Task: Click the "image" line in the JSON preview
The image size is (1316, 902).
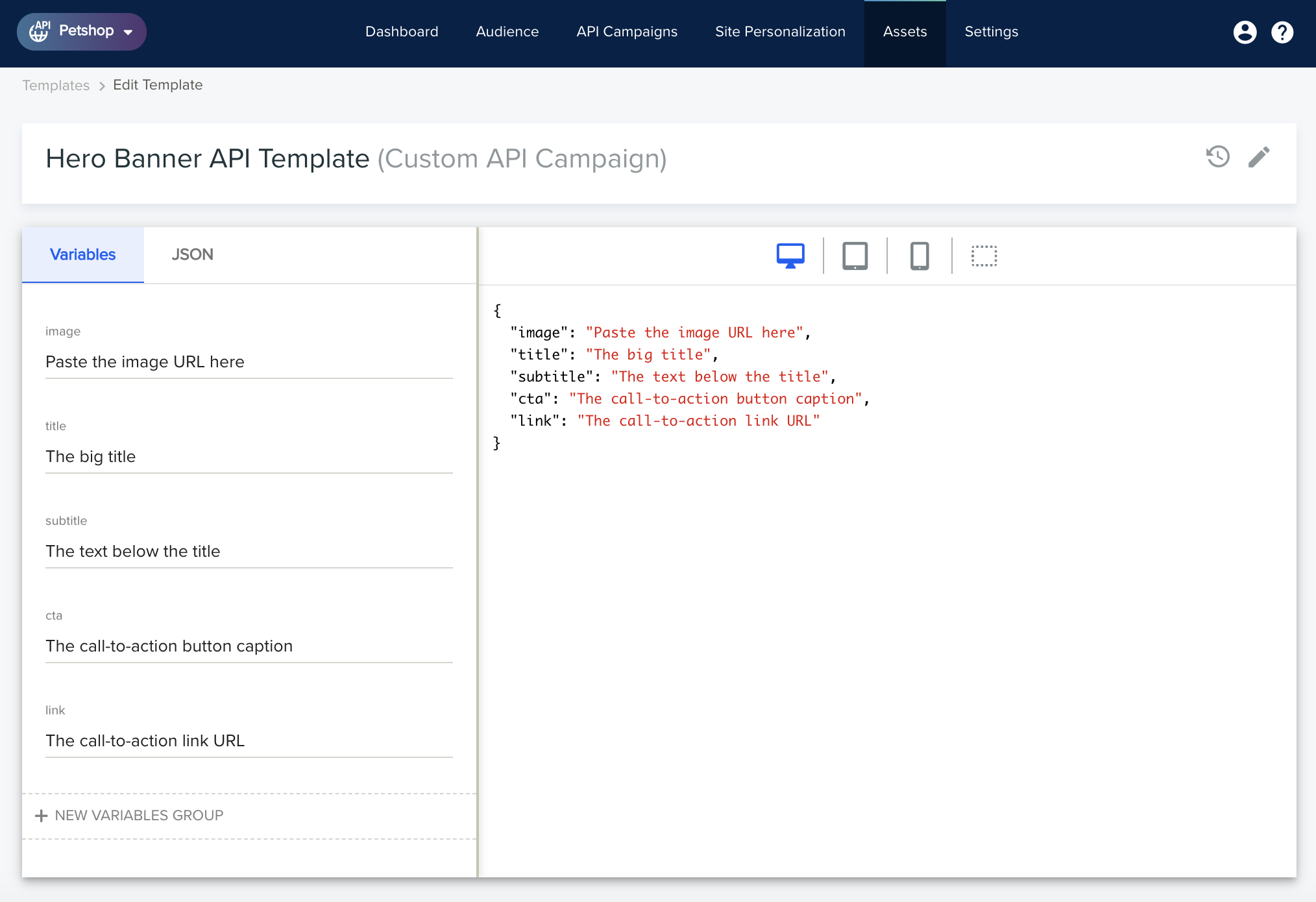Action: tap(661, 333)
